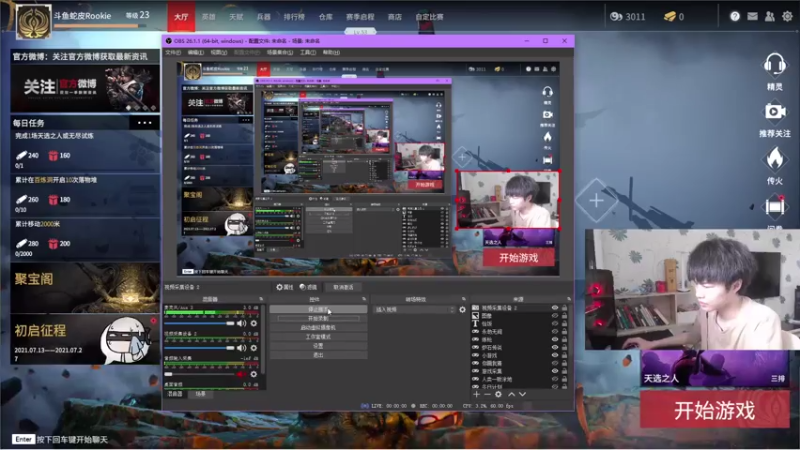Screen dimensions: 800x450
Task: Open the 聚宝阁 panel in the game
Action: 85,287
